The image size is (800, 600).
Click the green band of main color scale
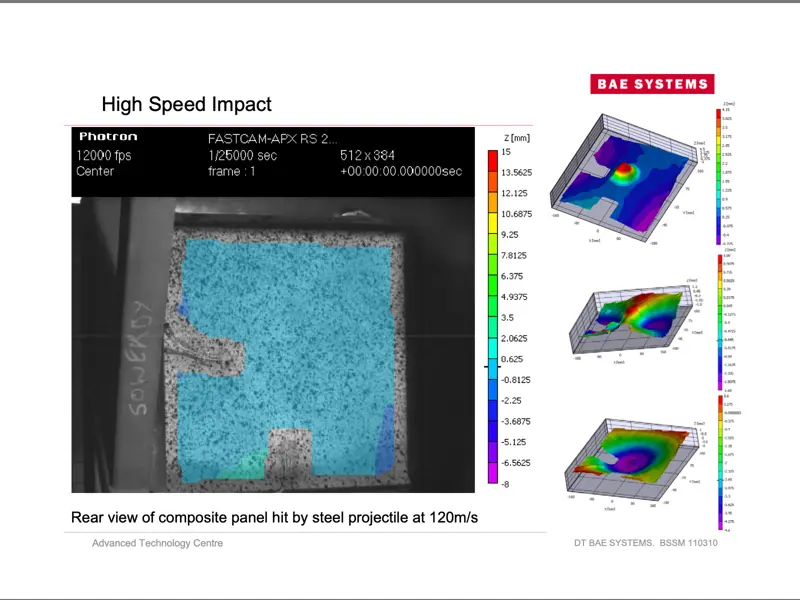[492, 285]
